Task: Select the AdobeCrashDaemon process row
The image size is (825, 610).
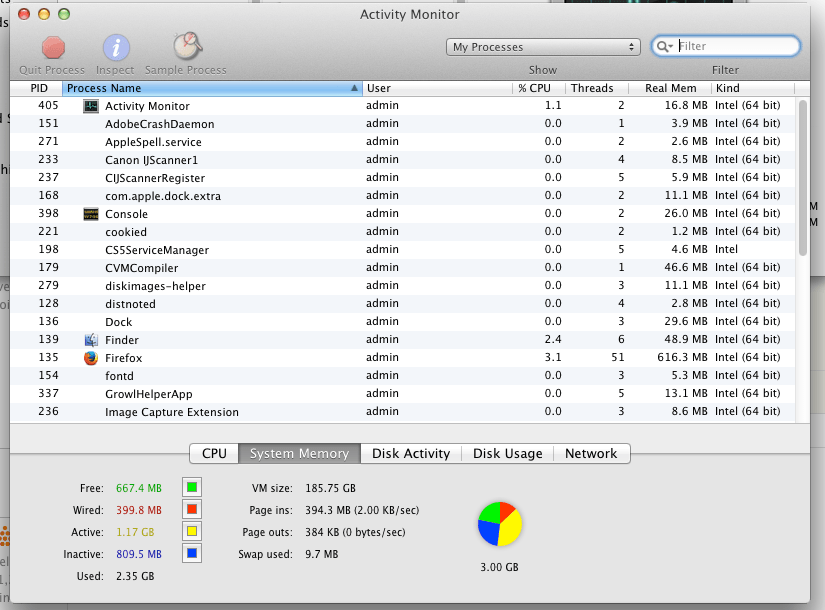Action: coord(402,124)
